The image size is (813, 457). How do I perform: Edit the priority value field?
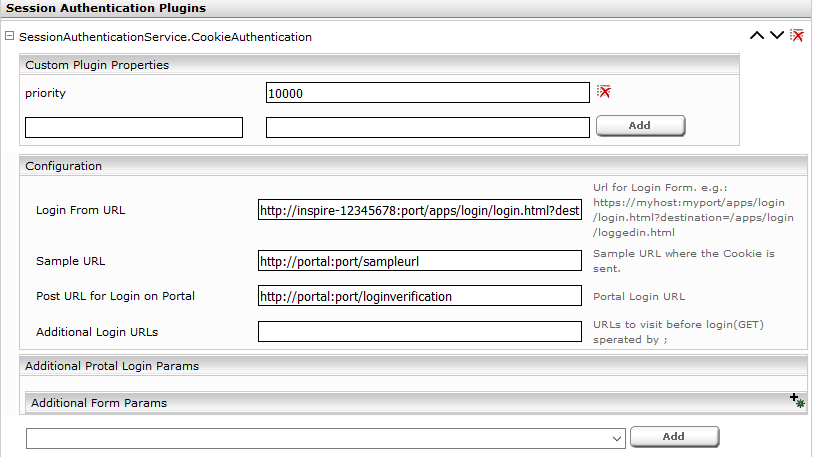428,93
